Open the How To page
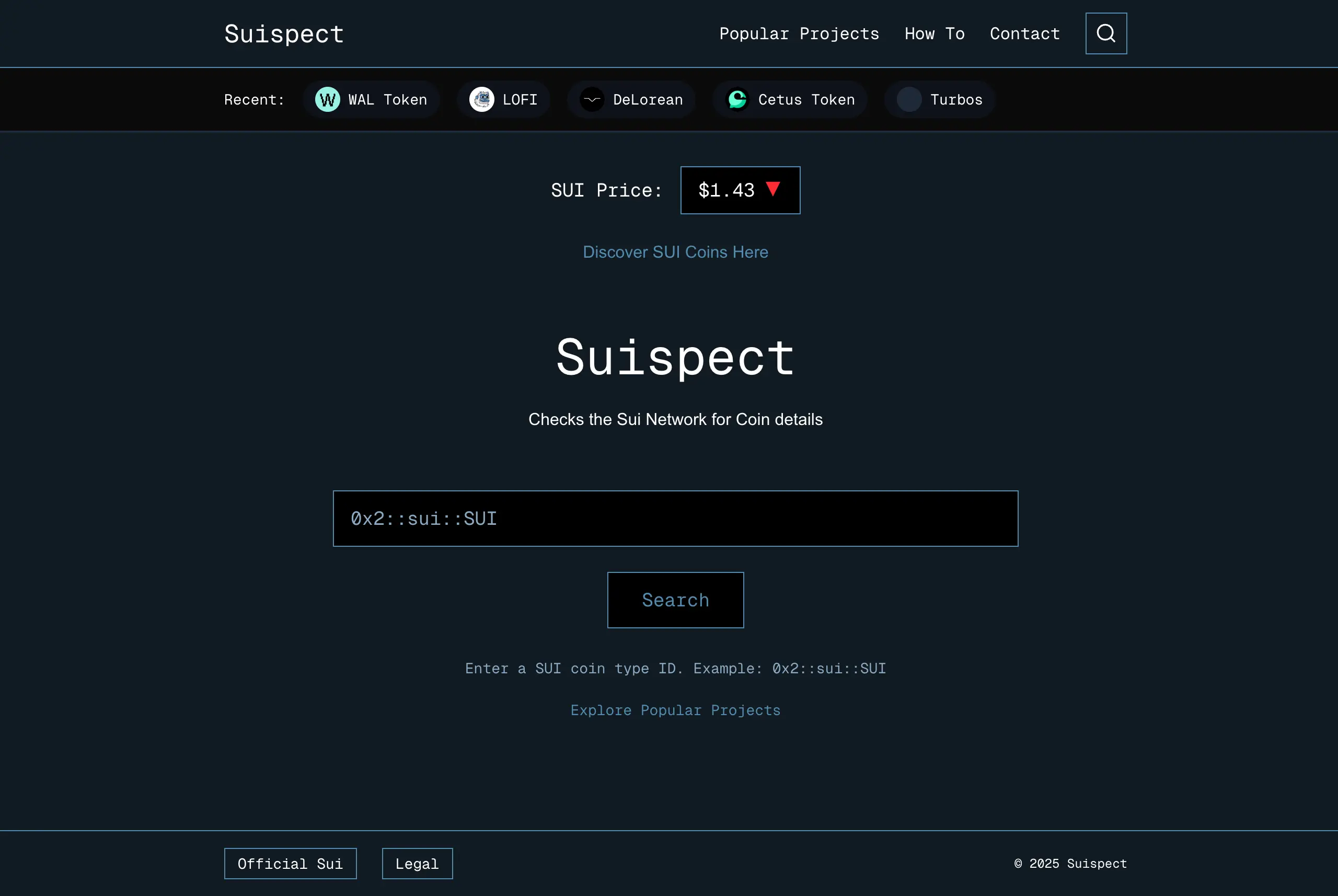This screenshot has height=896, width=1338. point(933,33)
